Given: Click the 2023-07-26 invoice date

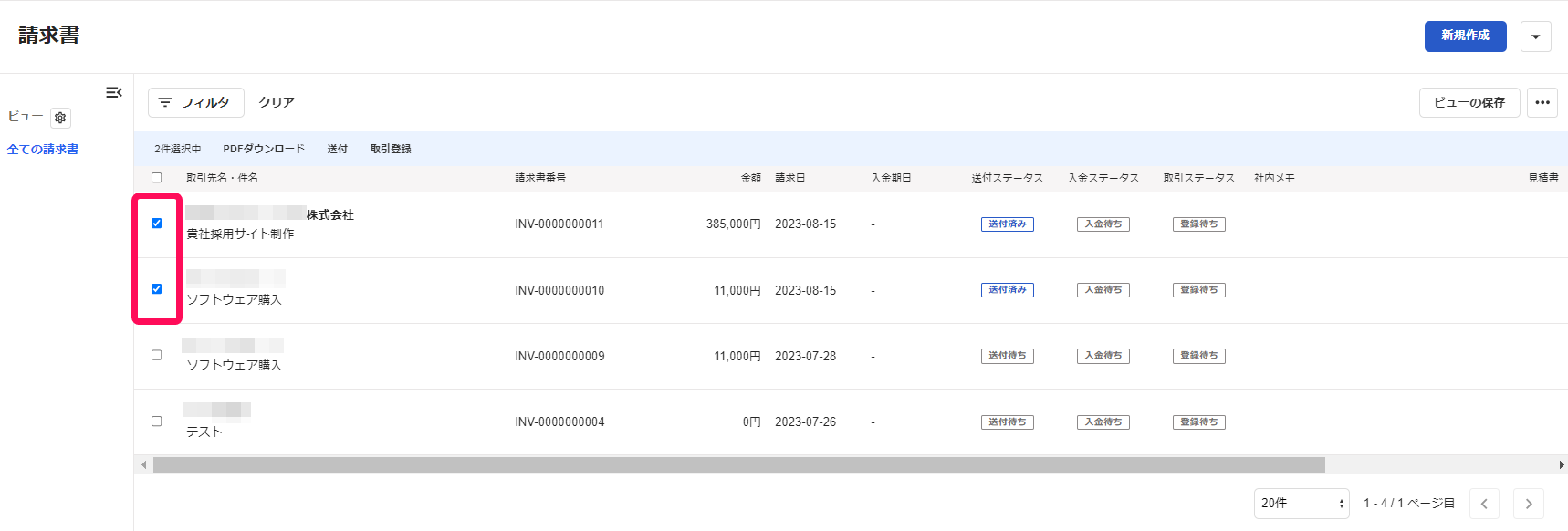Looking at the screenshot, I should 806,422.
